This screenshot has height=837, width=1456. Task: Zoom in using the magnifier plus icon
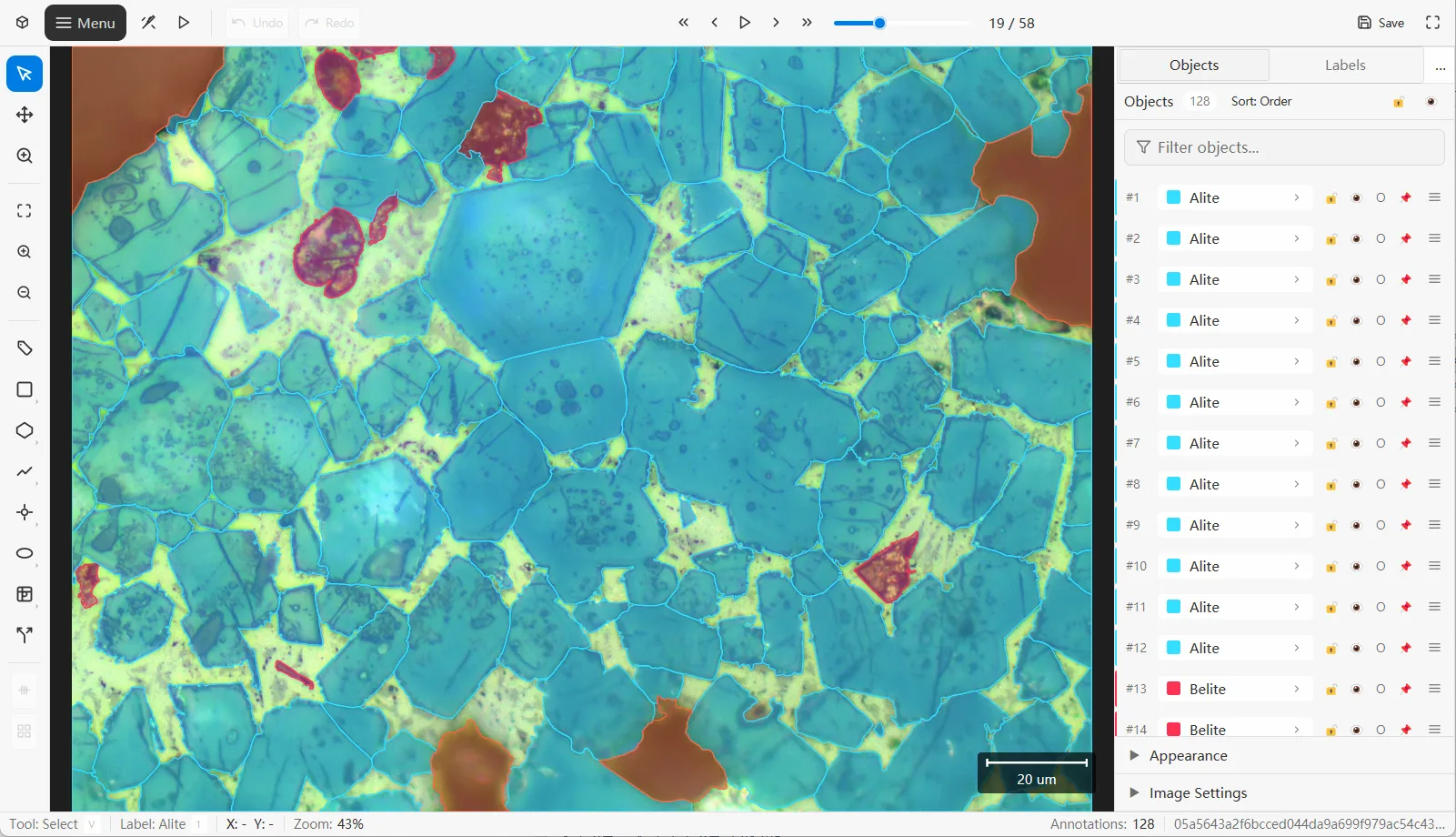coord(25,252)
